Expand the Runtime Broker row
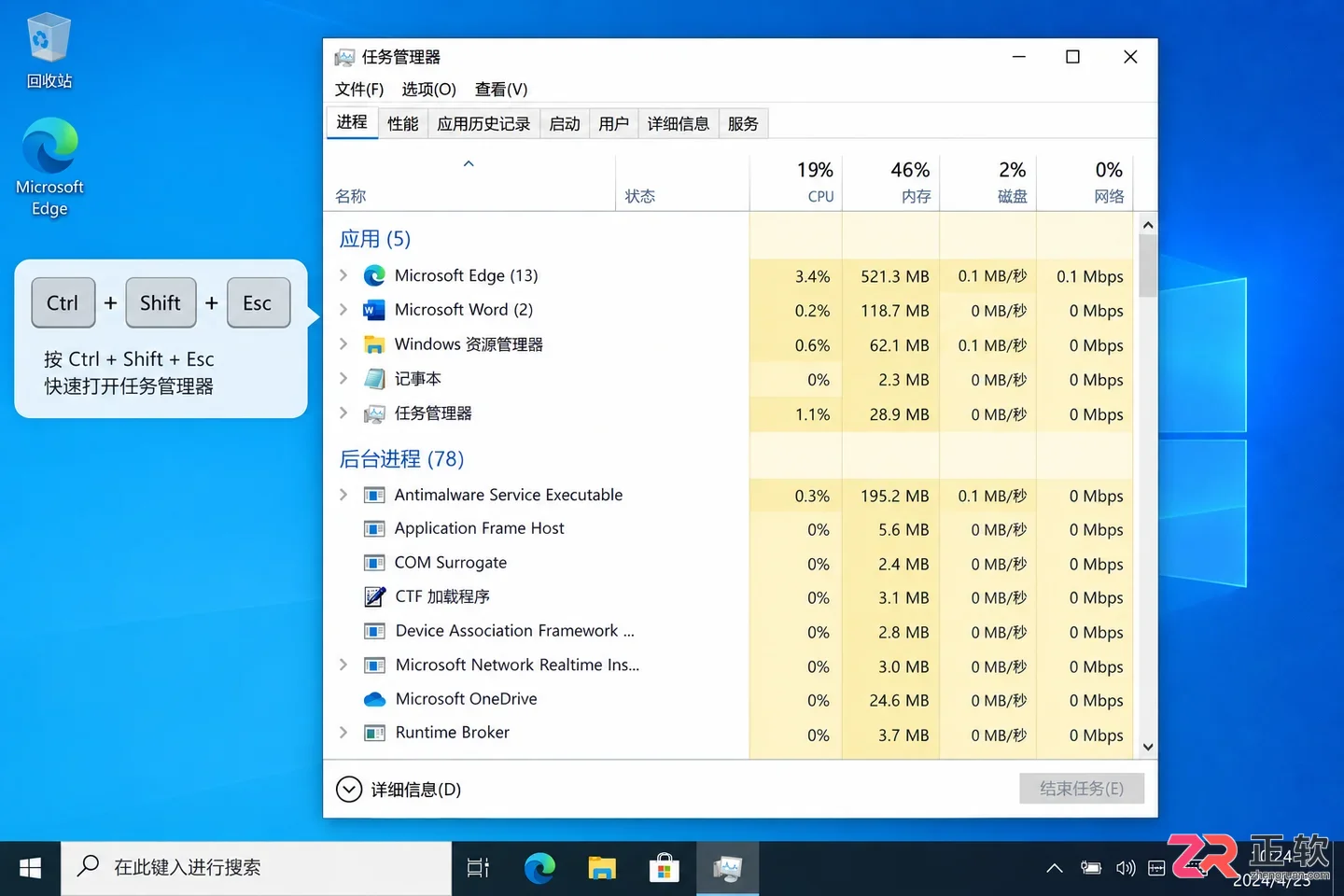Viewport: 1344px width, 896px height. pos(343,734)
